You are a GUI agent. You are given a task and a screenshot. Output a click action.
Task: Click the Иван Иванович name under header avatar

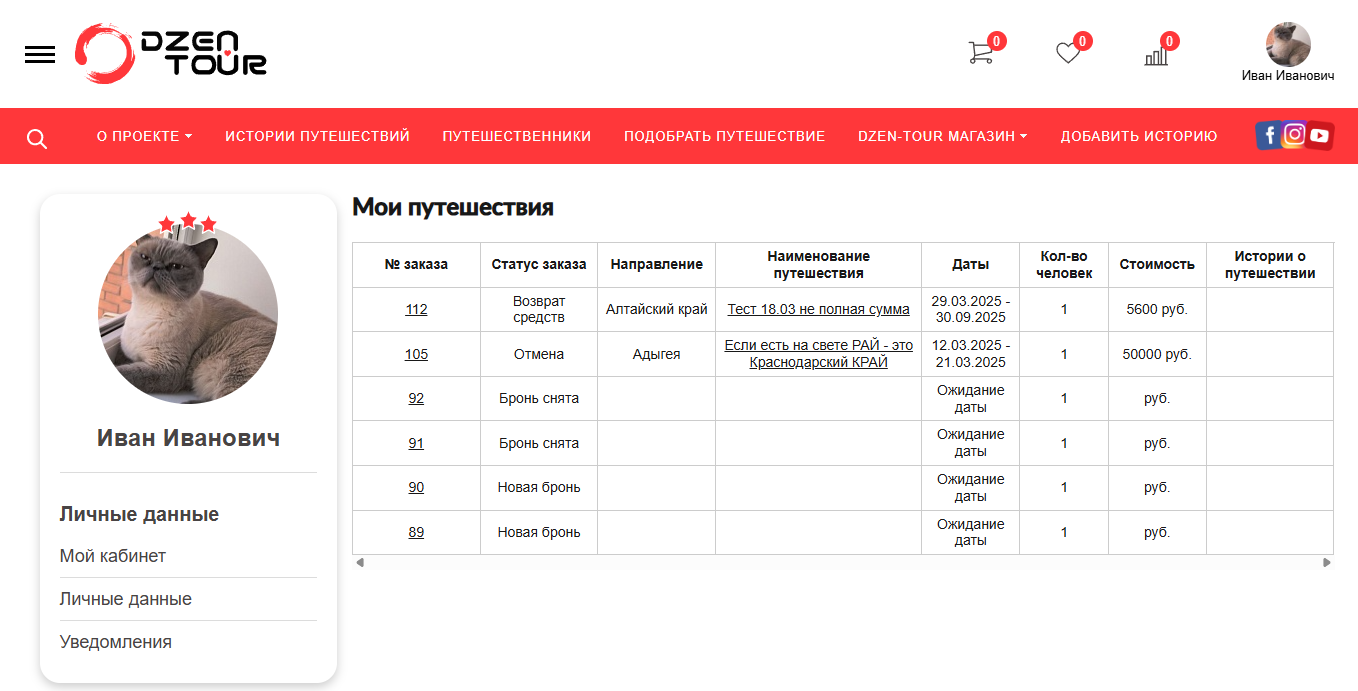(1288, 76)
